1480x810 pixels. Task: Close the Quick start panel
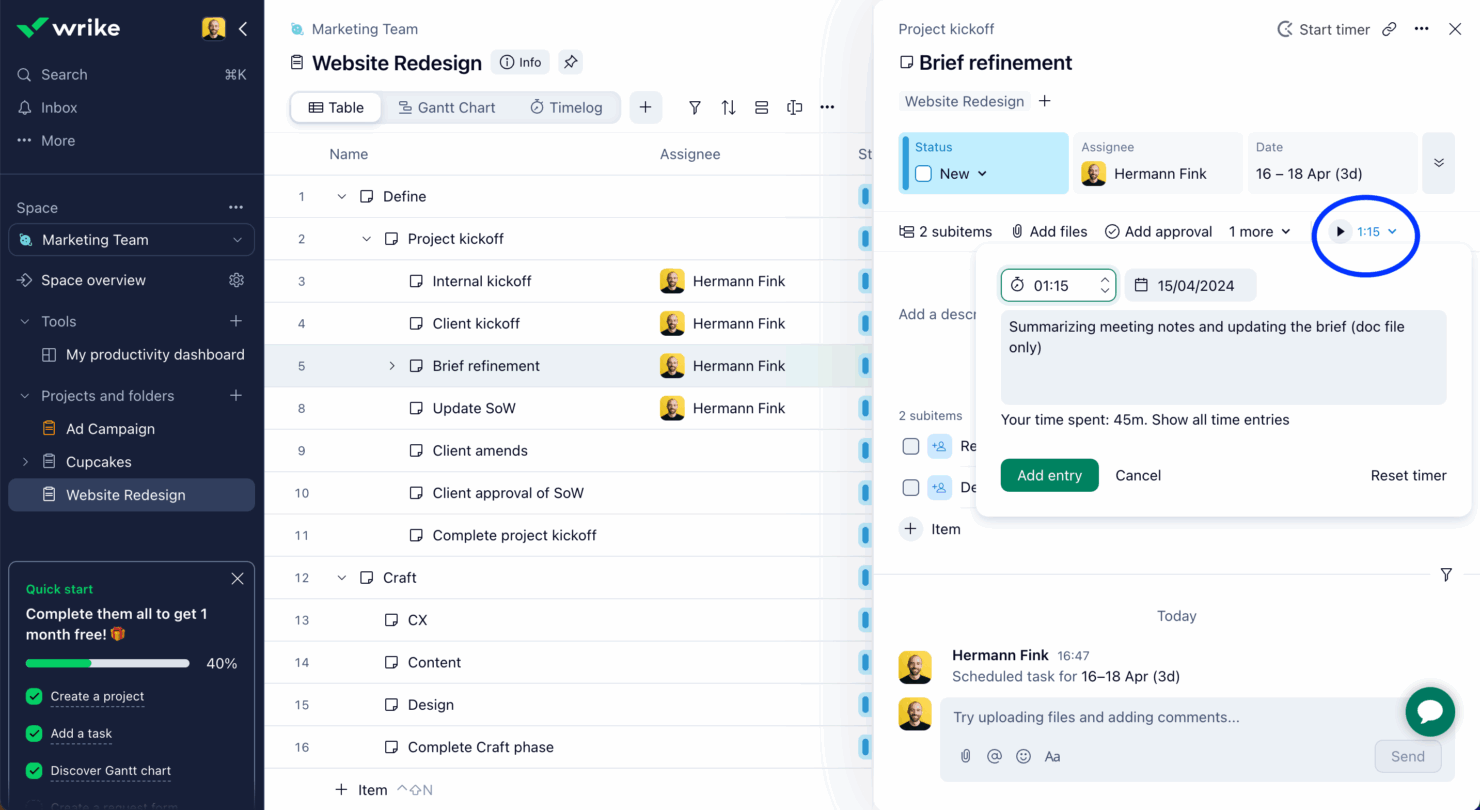click(237, 578)
